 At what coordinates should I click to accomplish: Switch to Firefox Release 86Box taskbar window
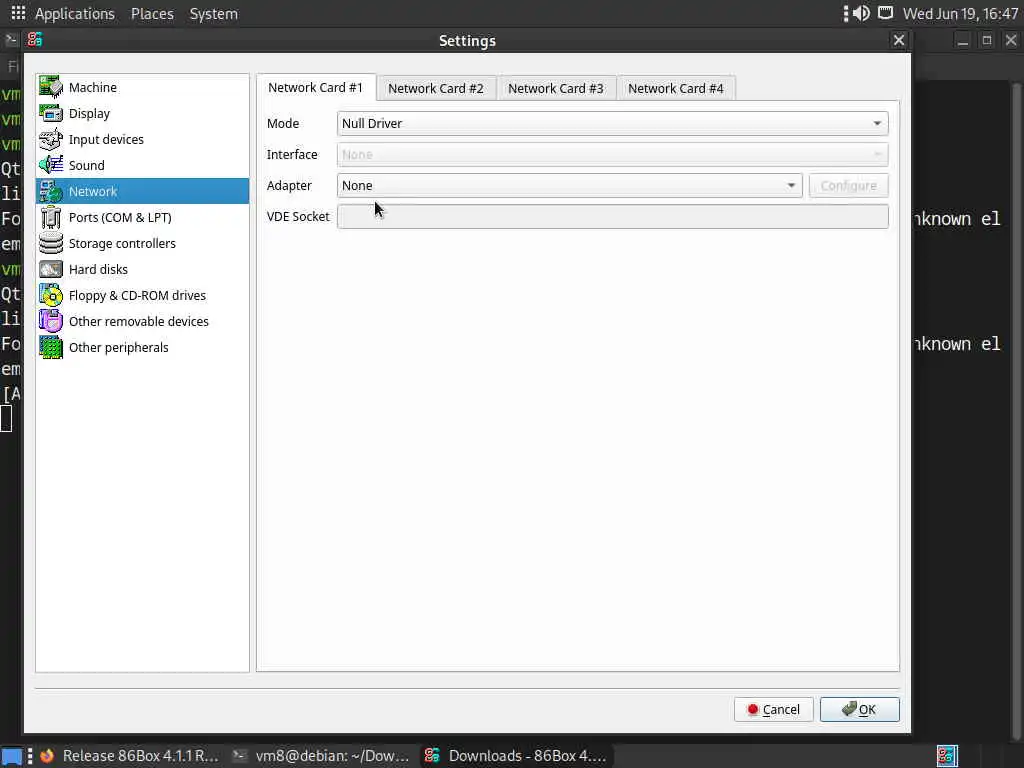129,756
